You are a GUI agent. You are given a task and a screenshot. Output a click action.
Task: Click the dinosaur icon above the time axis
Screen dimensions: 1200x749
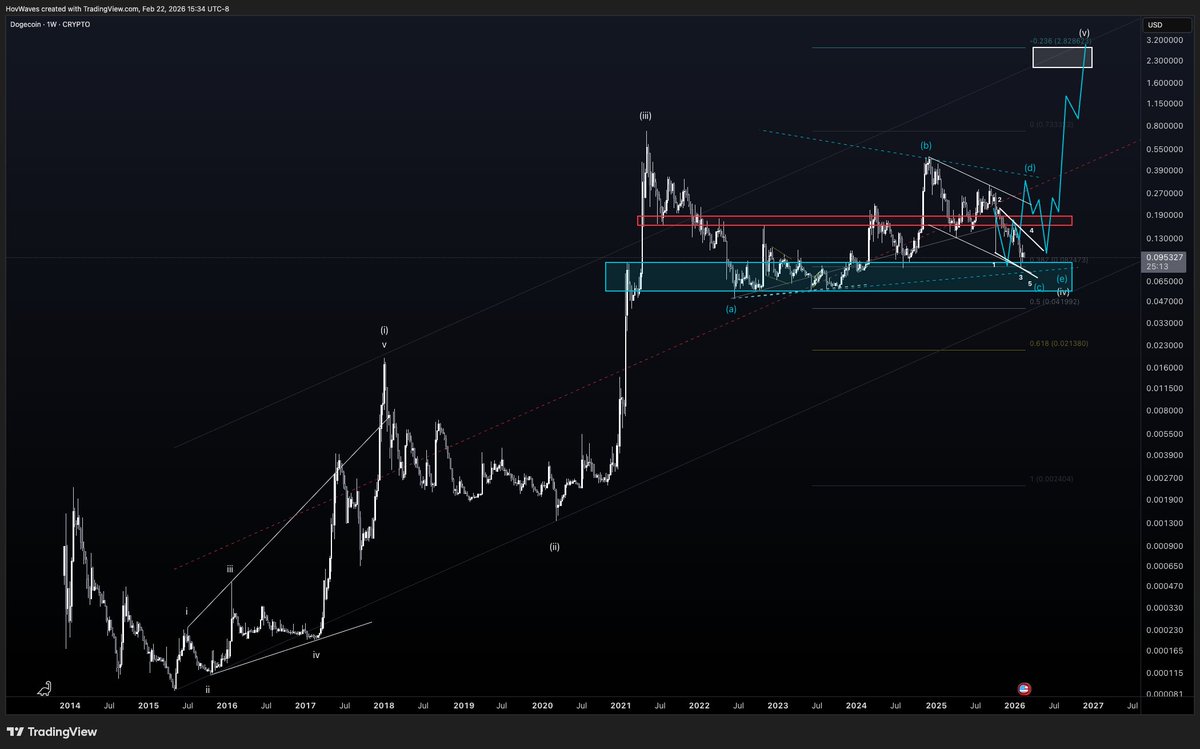point(45,689)
